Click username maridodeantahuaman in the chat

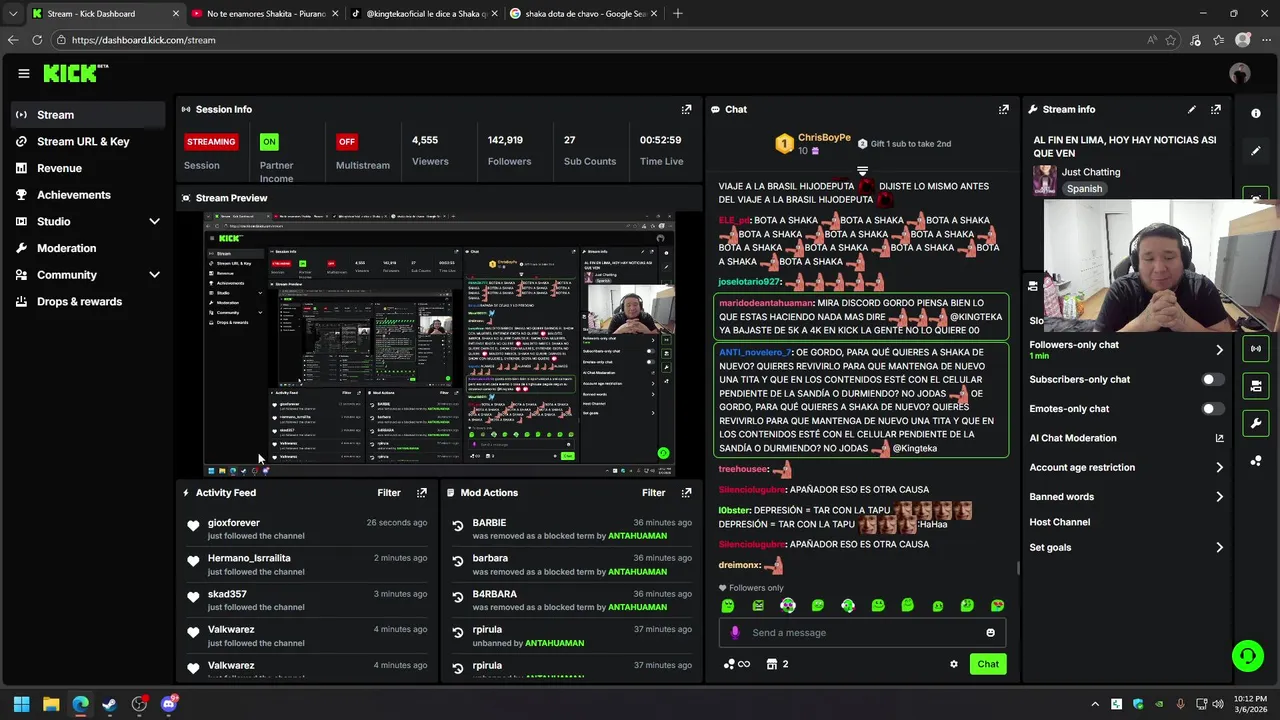766,303
